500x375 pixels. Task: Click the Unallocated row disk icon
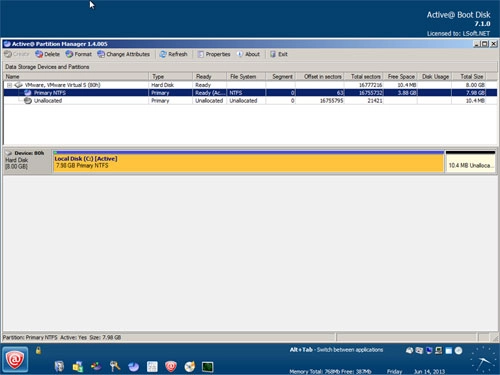tap(28, 100)
